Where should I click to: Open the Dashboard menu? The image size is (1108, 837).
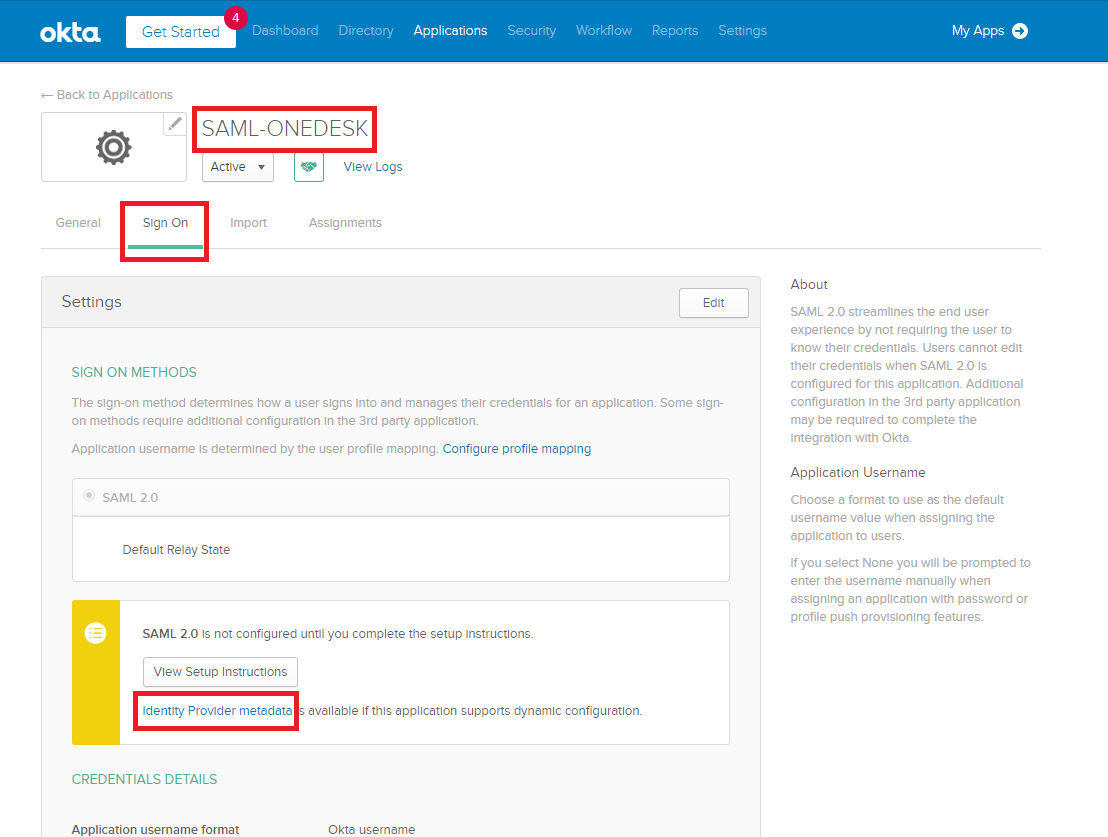pyautogui.click(x=285, y=30)
